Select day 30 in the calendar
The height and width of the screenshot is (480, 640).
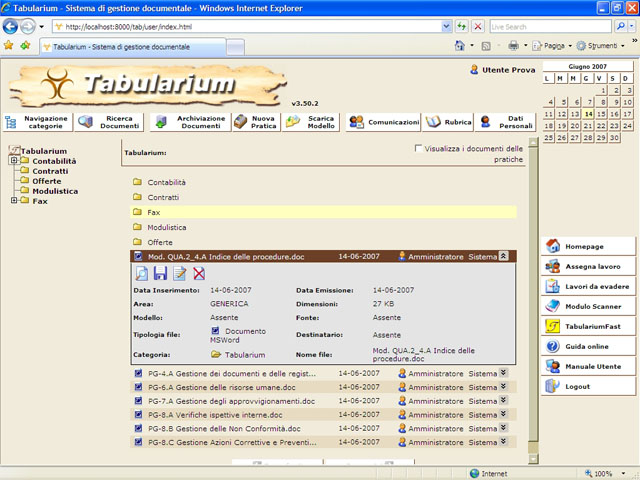click(614, 138)
